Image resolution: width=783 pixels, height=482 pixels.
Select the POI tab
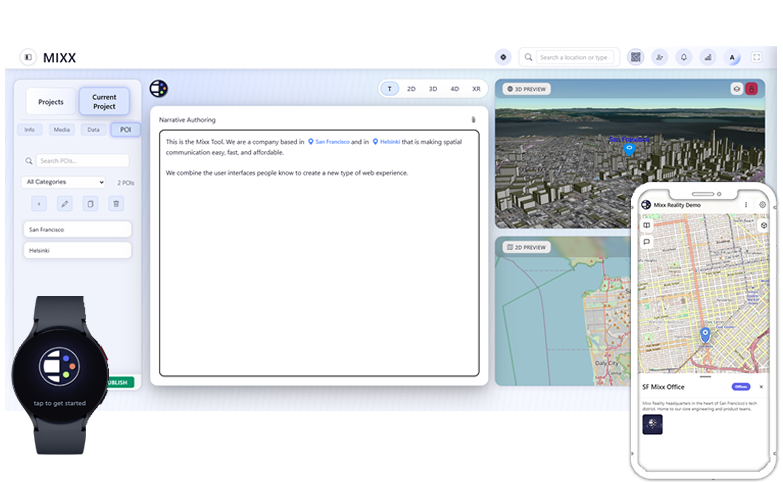coord(125,129)
